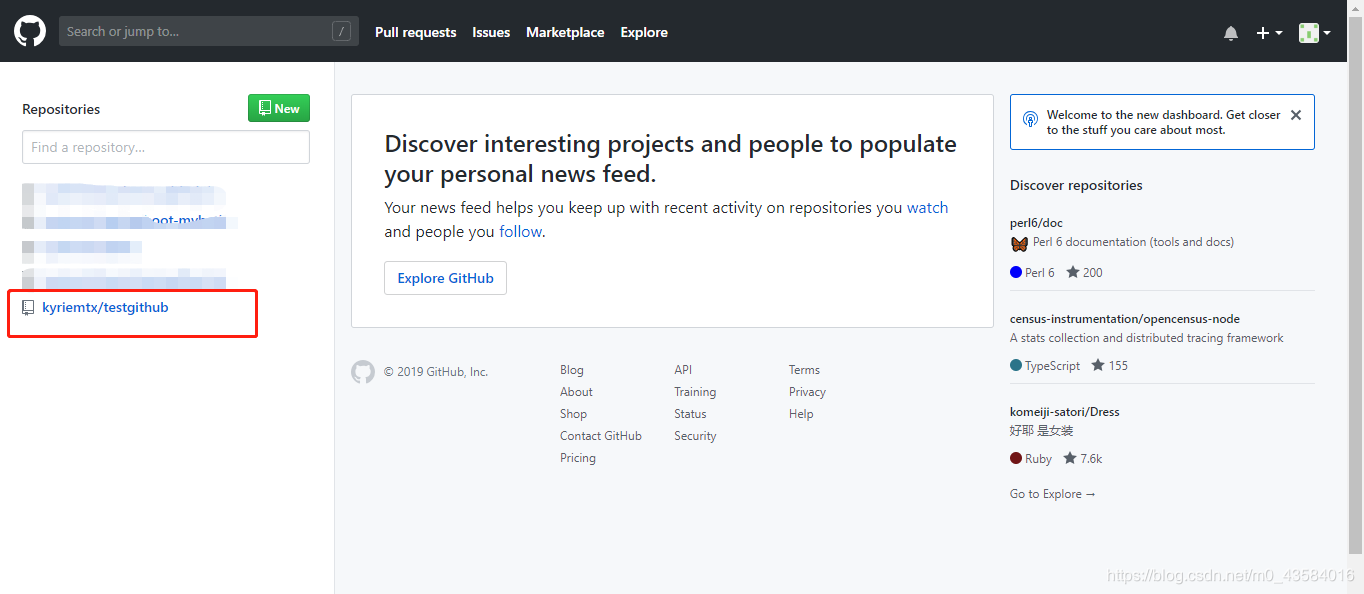
Task: Open the API footer link
Action: pyautogui.click(x=683, y=370)
